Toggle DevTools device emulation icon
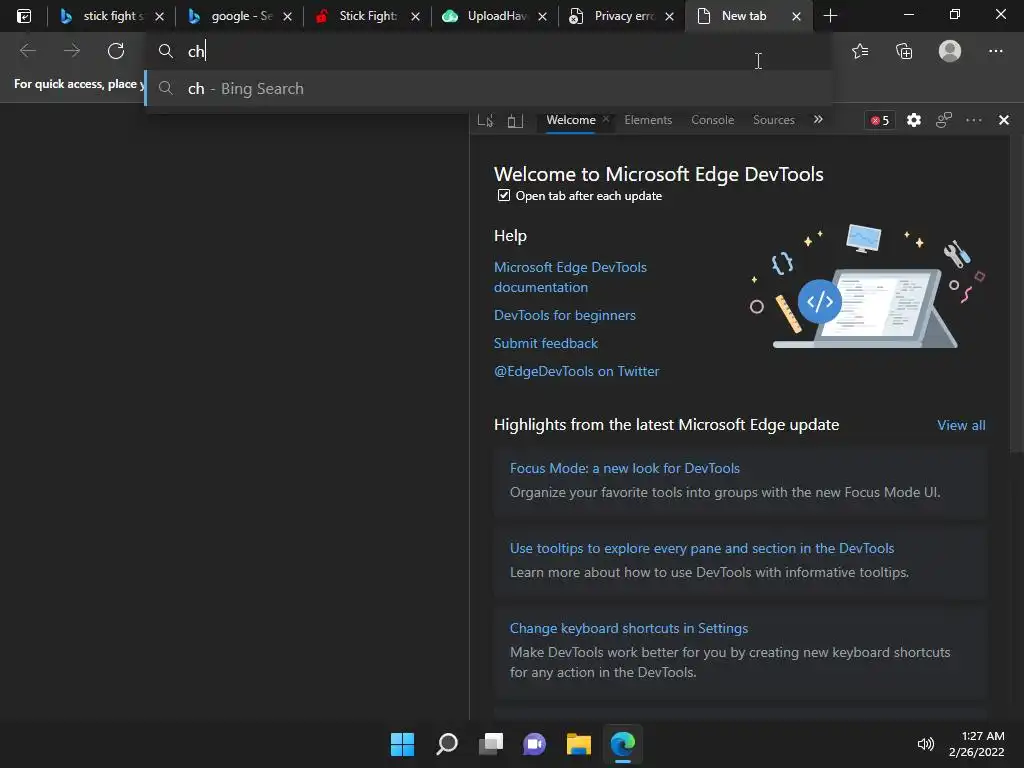The width and height of the screenshot is (1024, 768). 515,120
